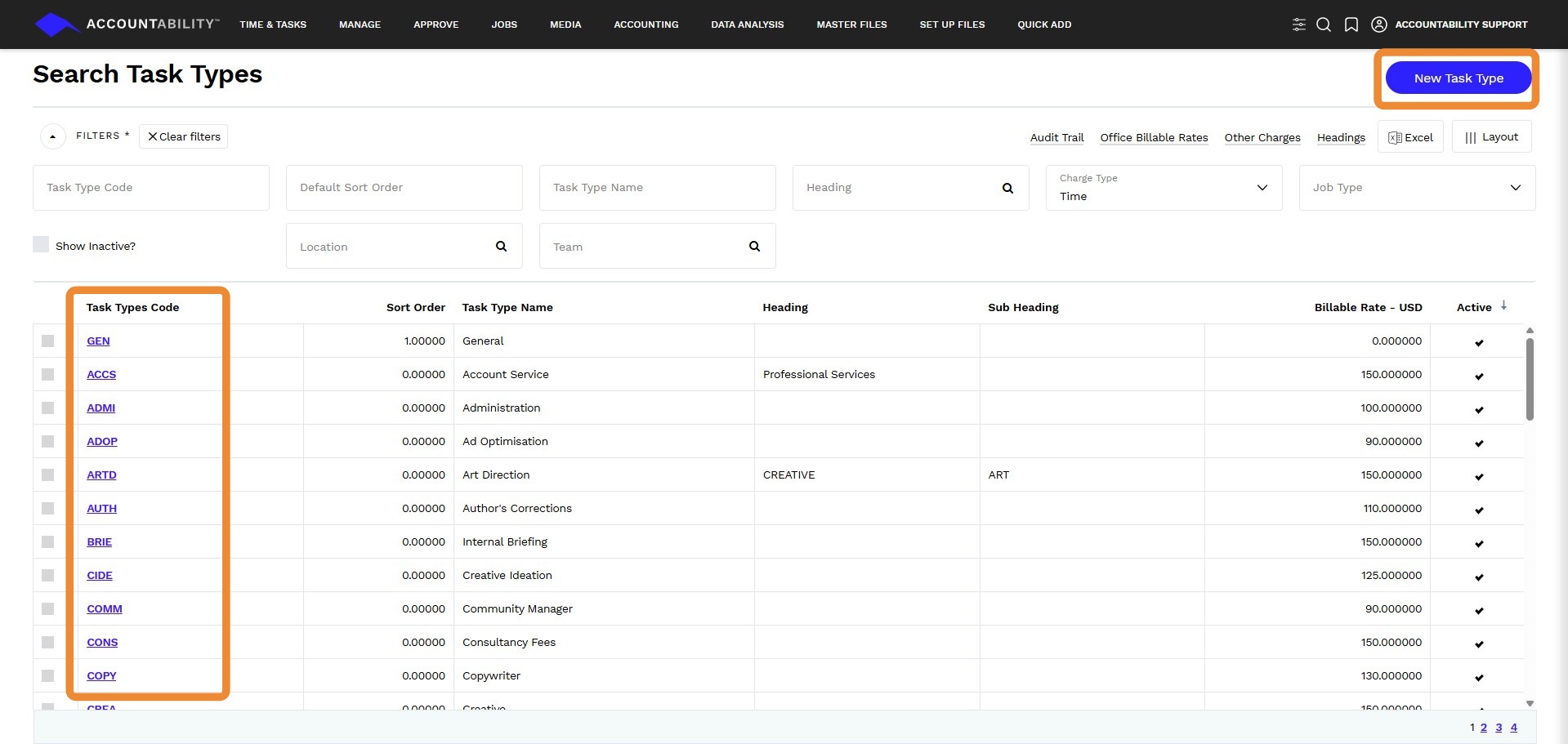Click the scrollbar down arrow of table
This screenshot has width=1568, height=744.
1530,703
